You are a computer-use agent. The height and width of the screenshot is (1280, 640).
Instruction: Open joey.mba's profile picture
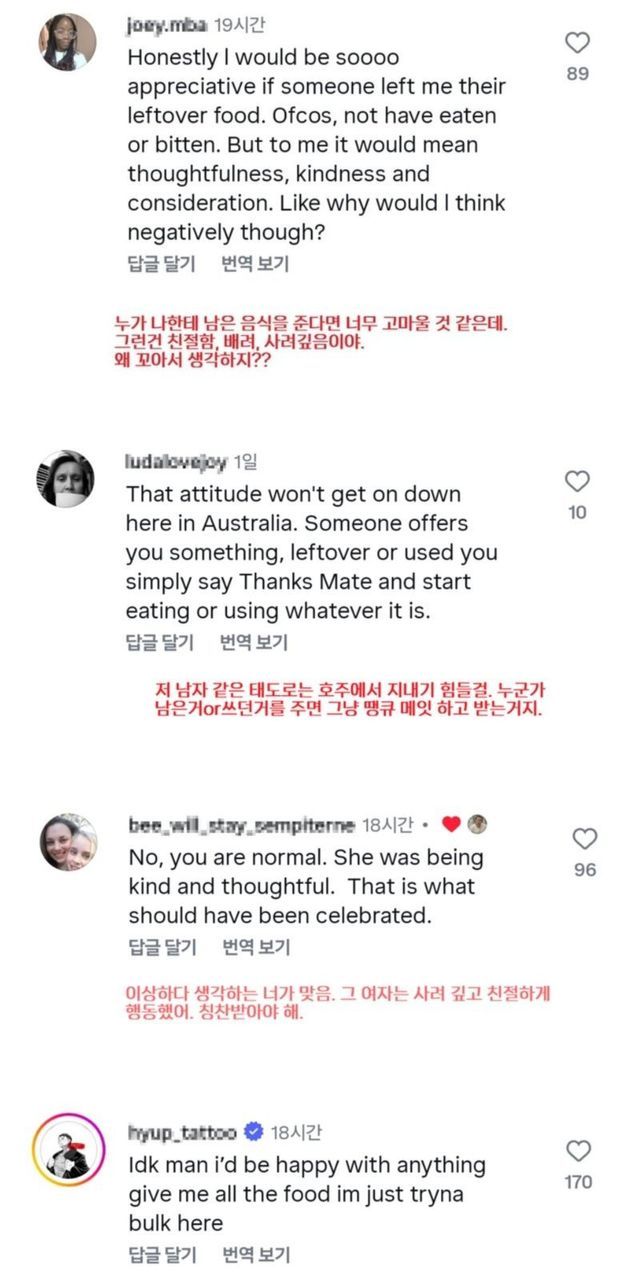tap(68, 42)
